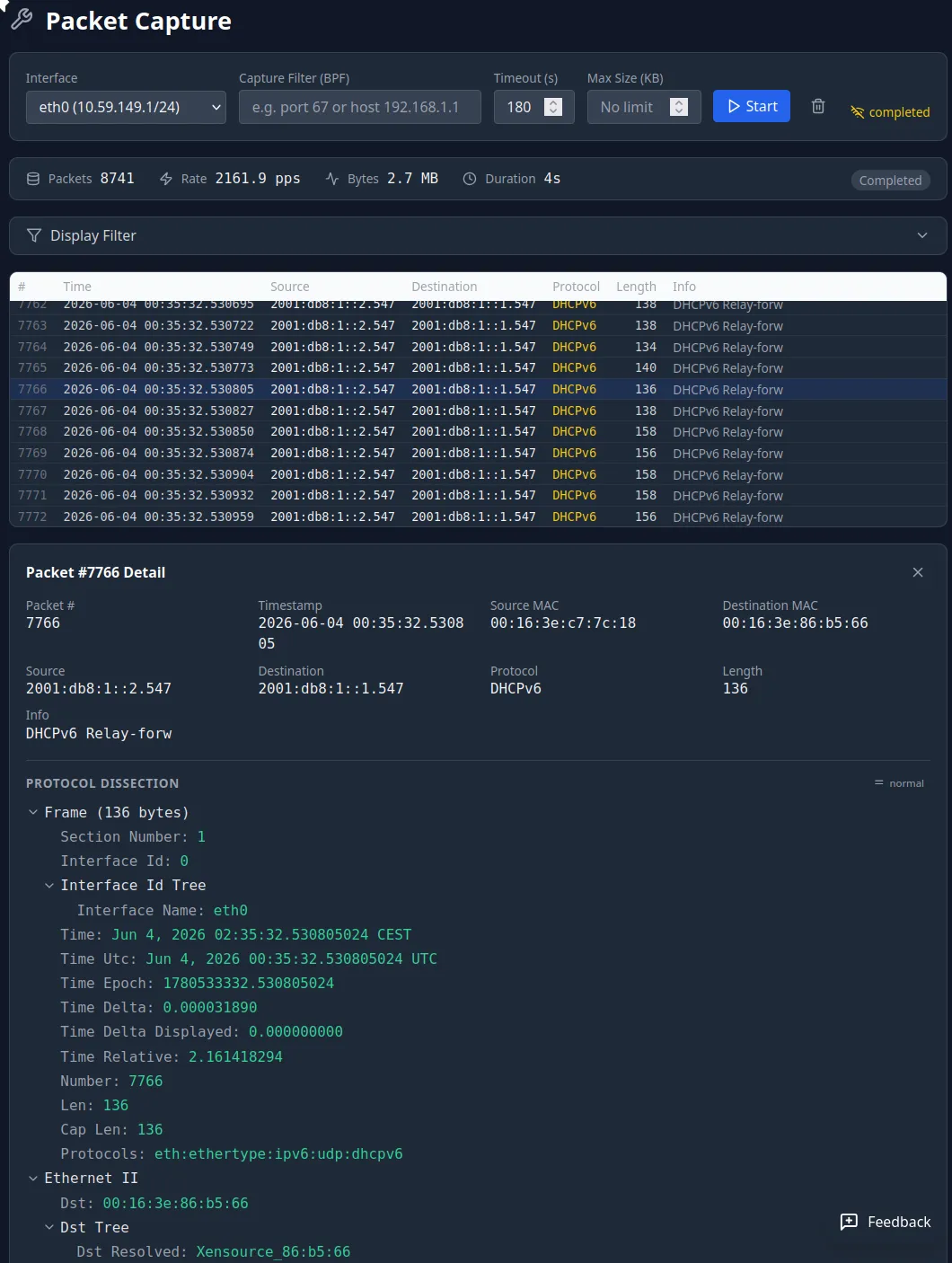Click the wrench icon beside Packet Capture

tap(22, 19)
